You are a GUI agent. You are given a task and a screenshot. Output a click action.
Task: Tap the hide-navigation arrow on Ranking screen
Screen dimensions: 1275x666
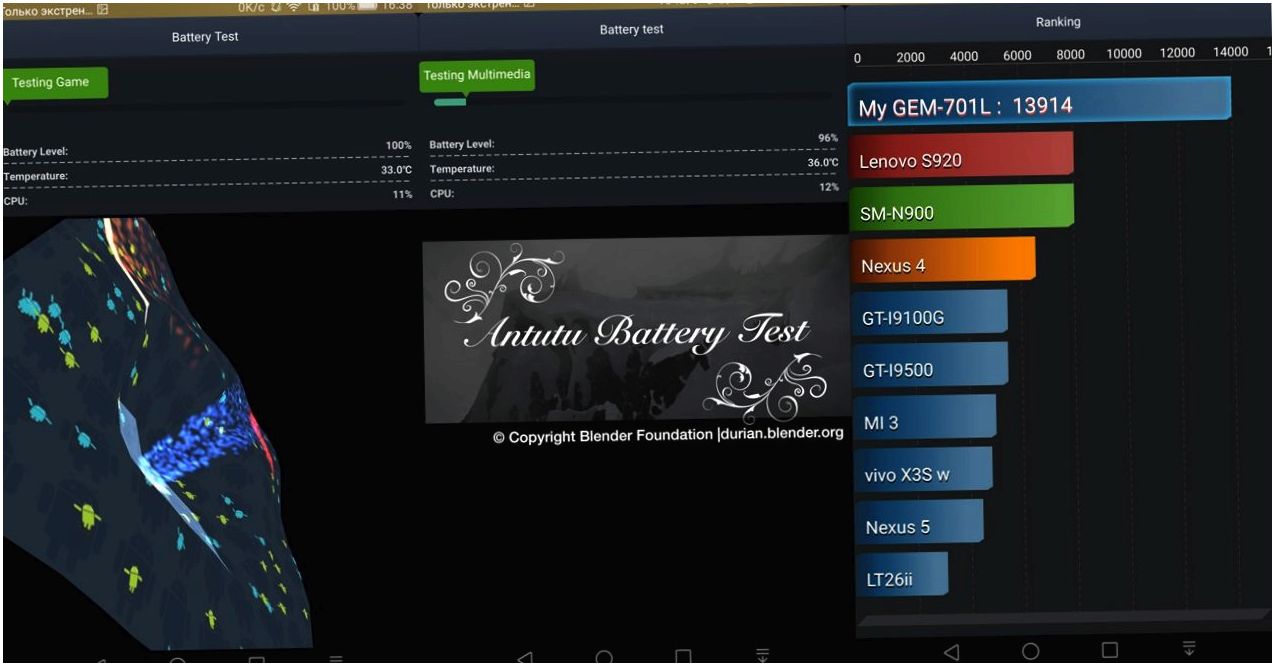pyautogui.click(x=1189, y=649)
